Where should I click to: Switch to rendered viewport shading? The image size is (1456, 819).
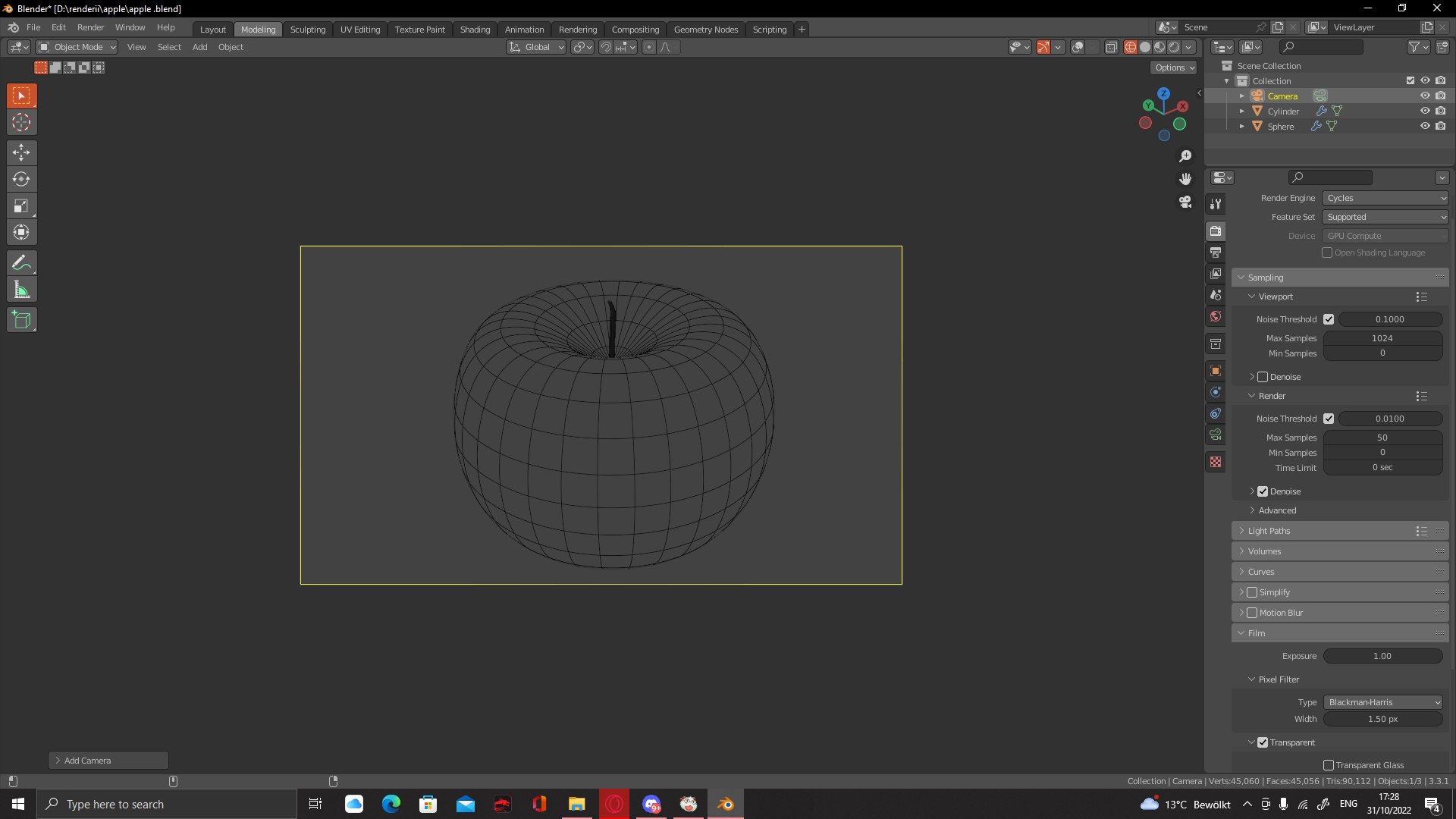coord(1174,47)
